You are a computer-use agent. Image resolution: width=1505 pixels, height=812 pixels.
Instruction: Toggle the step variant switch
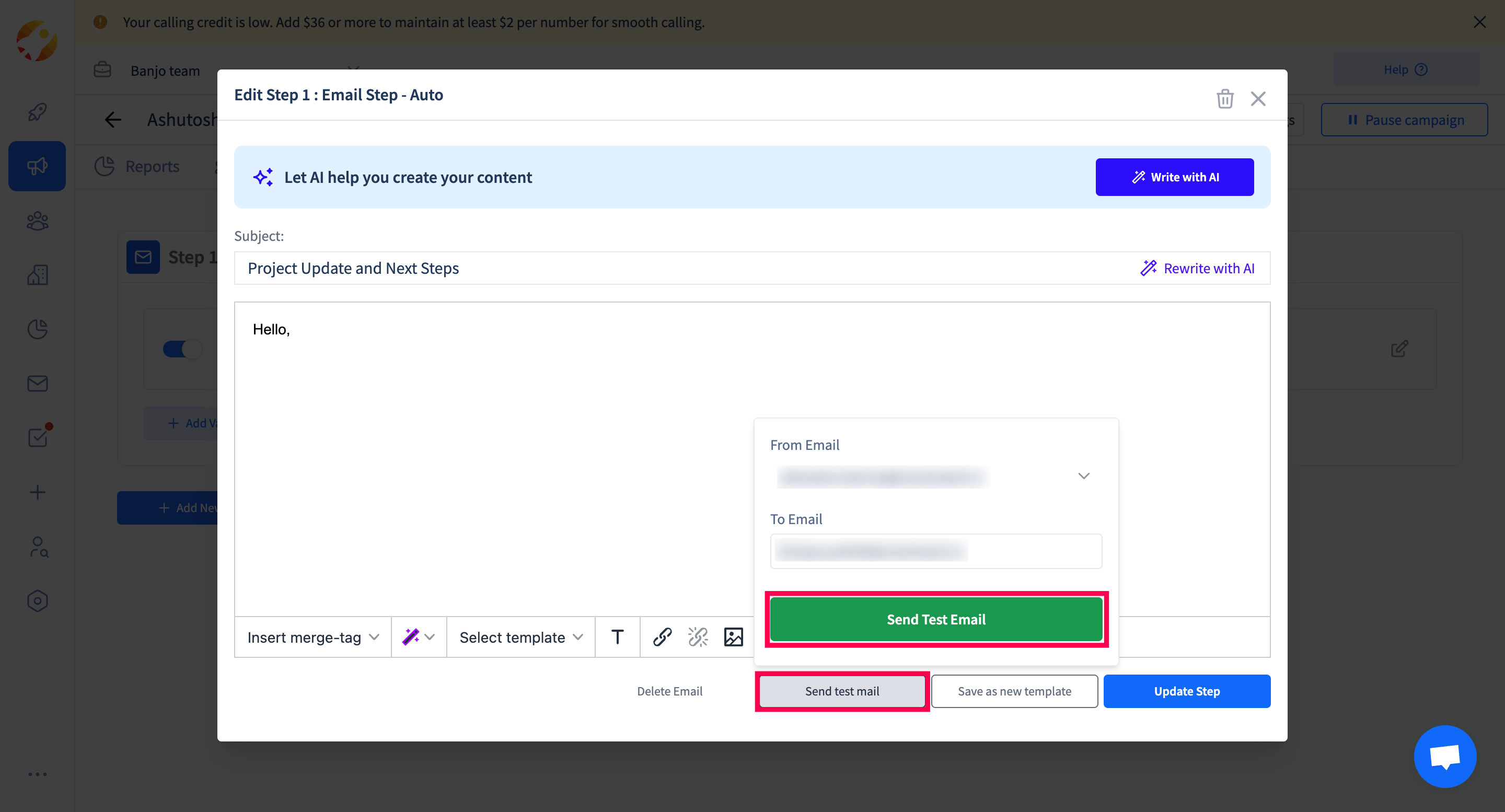pyautogui.click(x=182, y=350)
